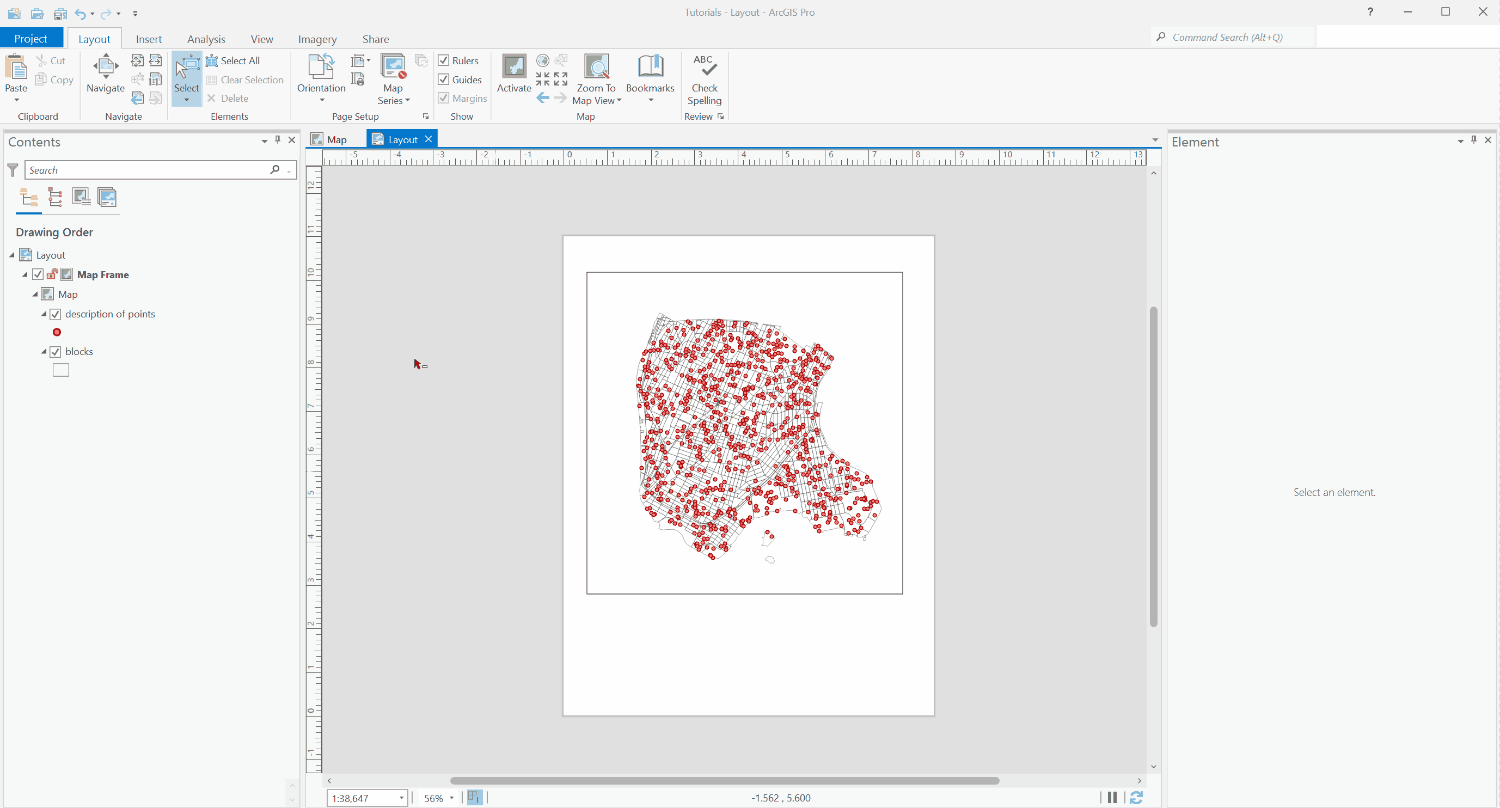Viewport: 1500px width, 808px height.
Task: Switch to the Imagery ribbon tab
Action: [x=317, y=39]
